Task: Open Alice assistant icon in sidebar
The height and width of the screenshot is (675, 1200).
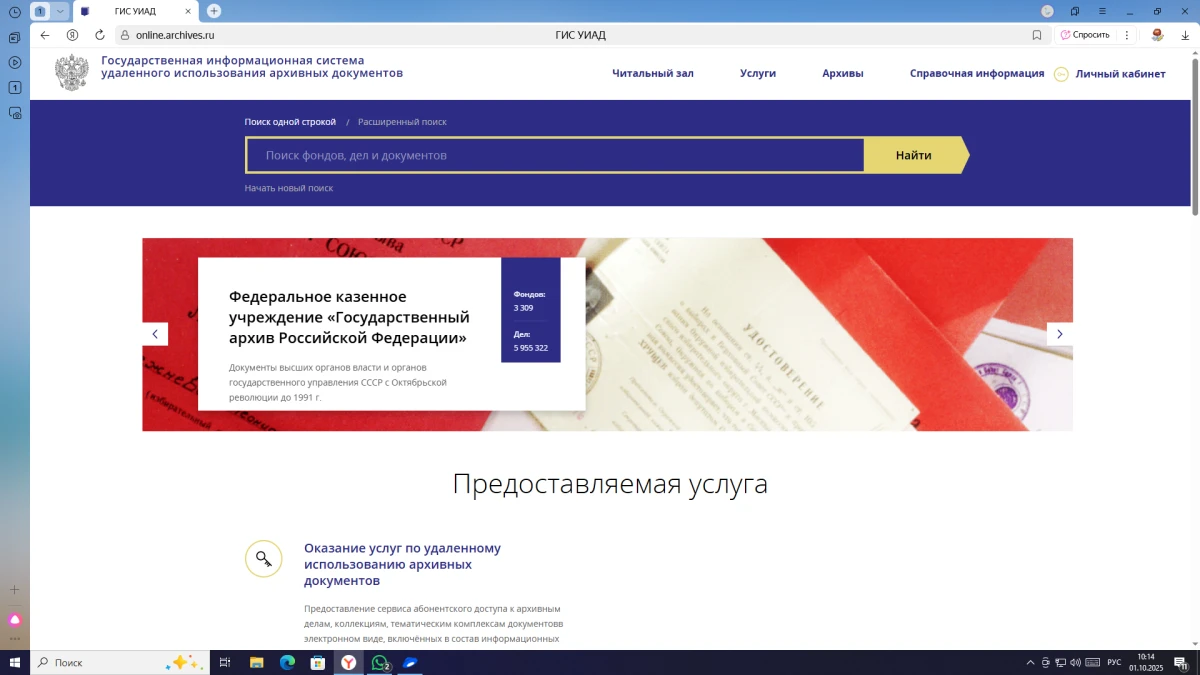Action: click(15, 620)
